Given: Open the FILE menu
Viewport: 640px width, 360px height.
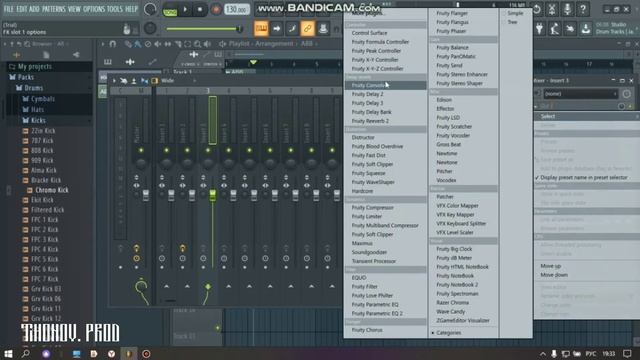Looking at the screenshot, I should [x=8, y=9].
